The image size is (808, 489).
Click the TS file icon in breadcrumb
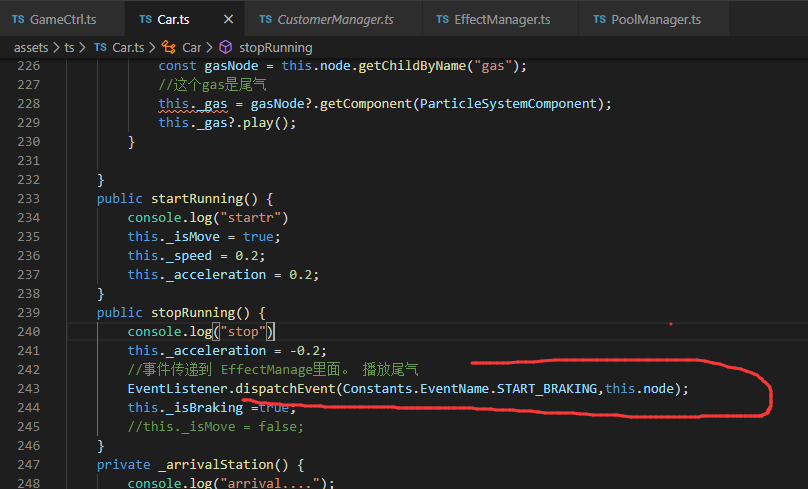[100, 47]
